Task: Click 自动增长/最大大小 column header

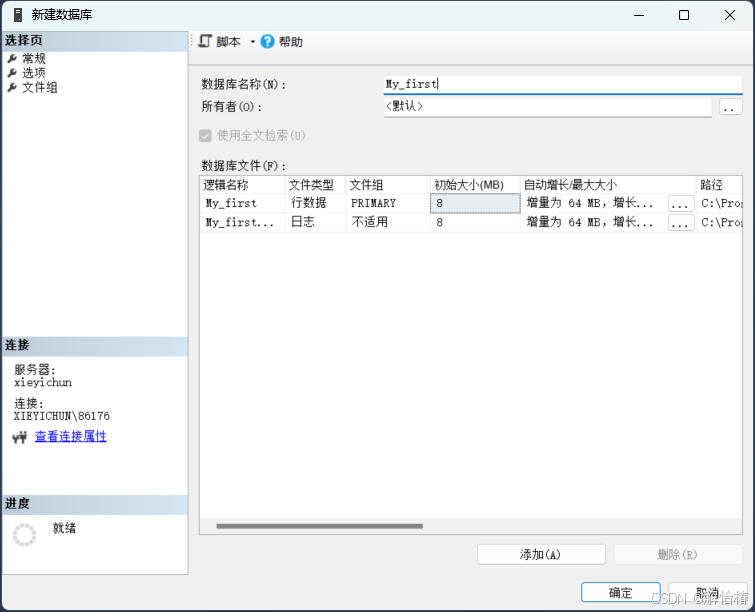Action: click(608, 185)
